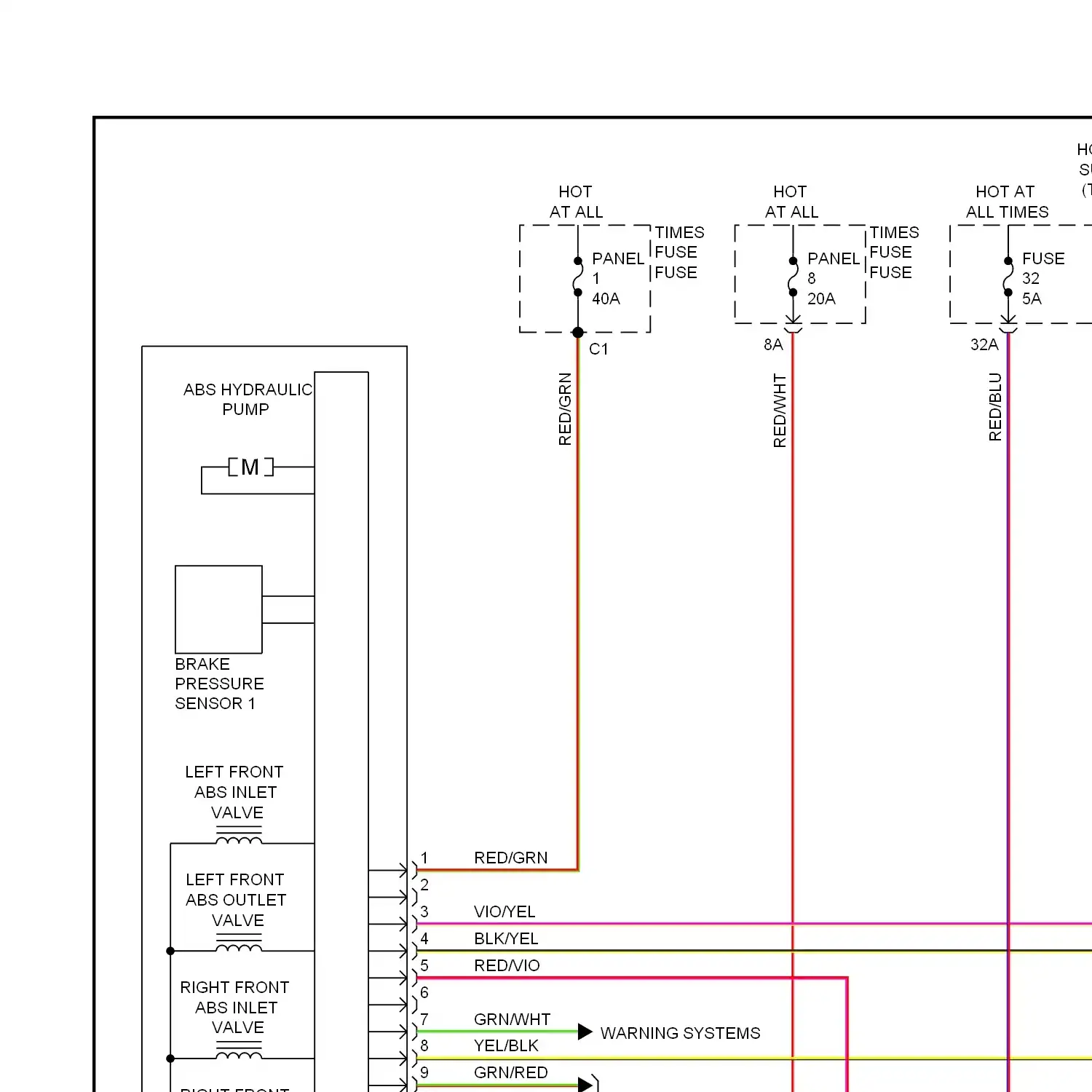This screenshot has height=1092, width=1092.
Task: Click pin 1 RED/GRN wire label
Action: pos(510,858)
